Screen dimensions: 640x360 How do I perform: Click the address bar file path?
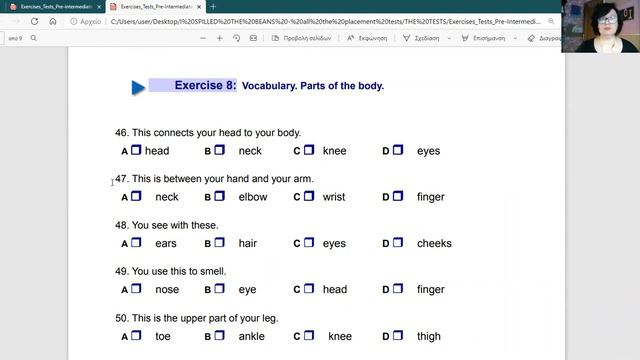325,21
